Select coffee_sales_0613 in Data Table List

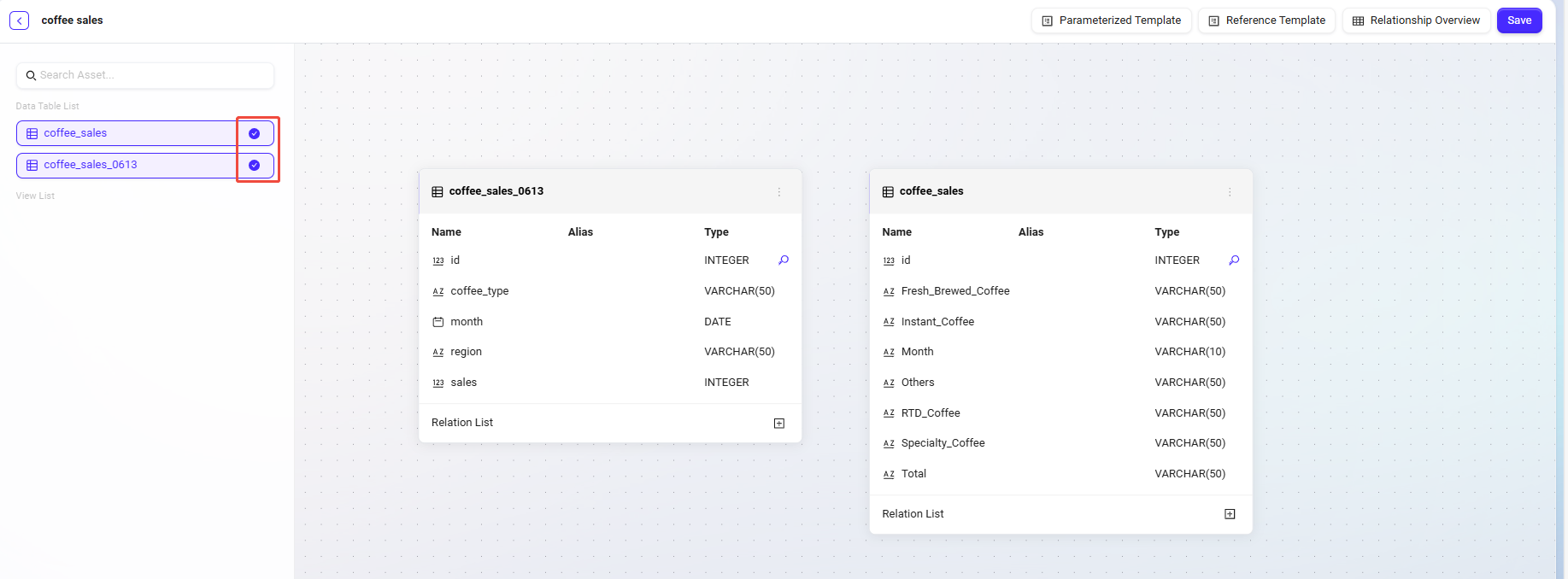91,165
